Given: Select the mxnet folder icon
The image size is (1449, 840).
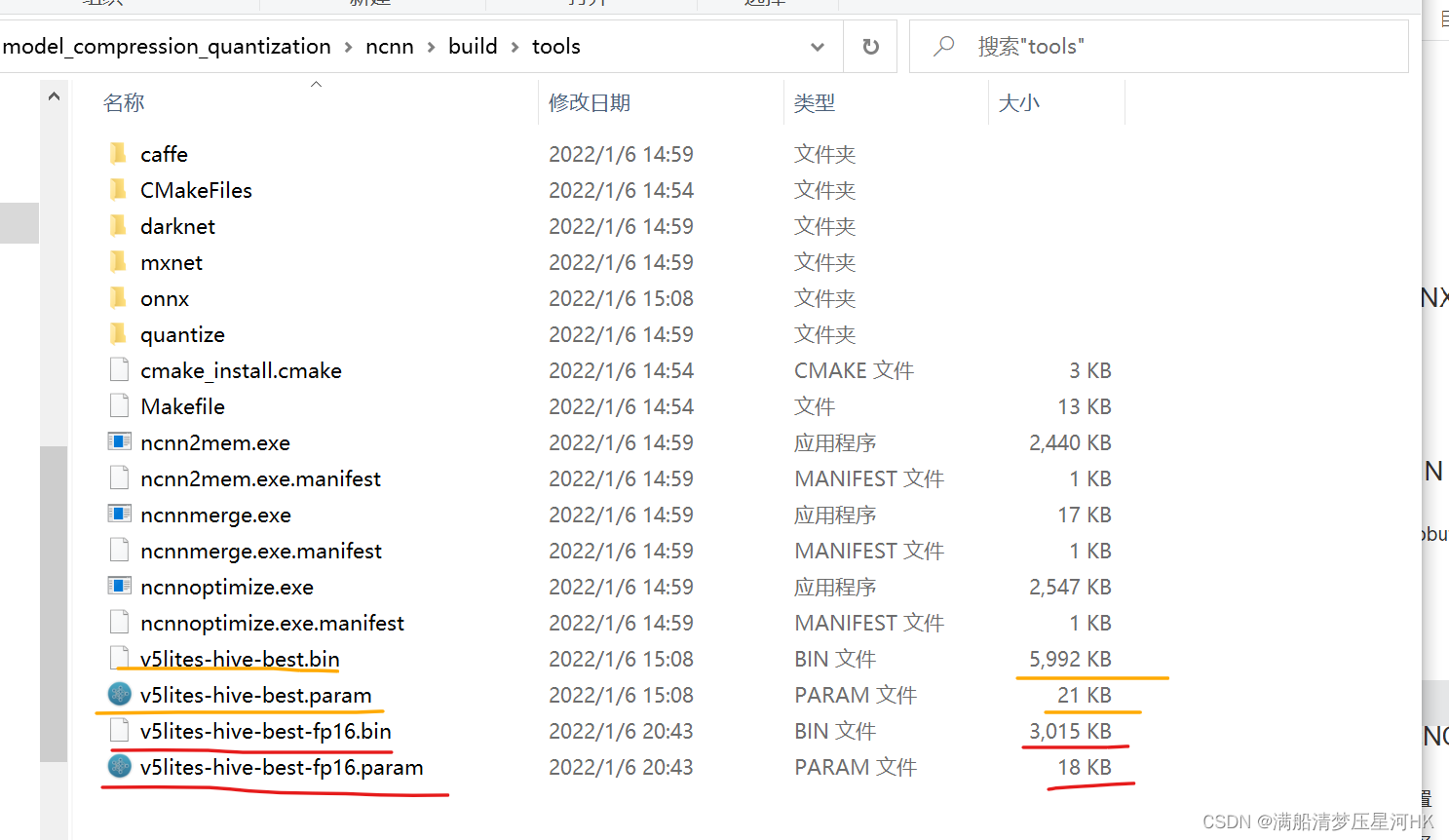Looking at the screenshot, I should [x=118, y=262].
